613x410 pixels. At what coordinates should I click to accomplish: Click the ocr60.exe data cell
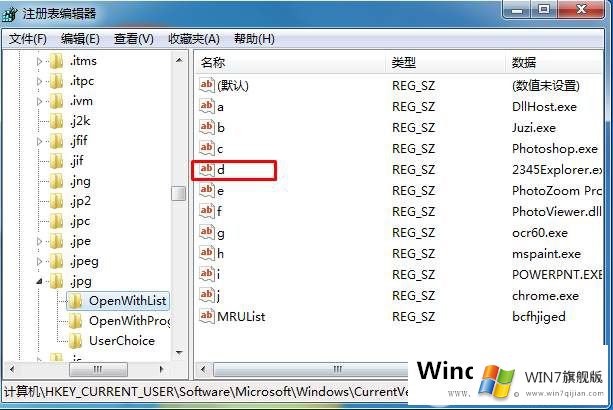[x=540, y=233]
